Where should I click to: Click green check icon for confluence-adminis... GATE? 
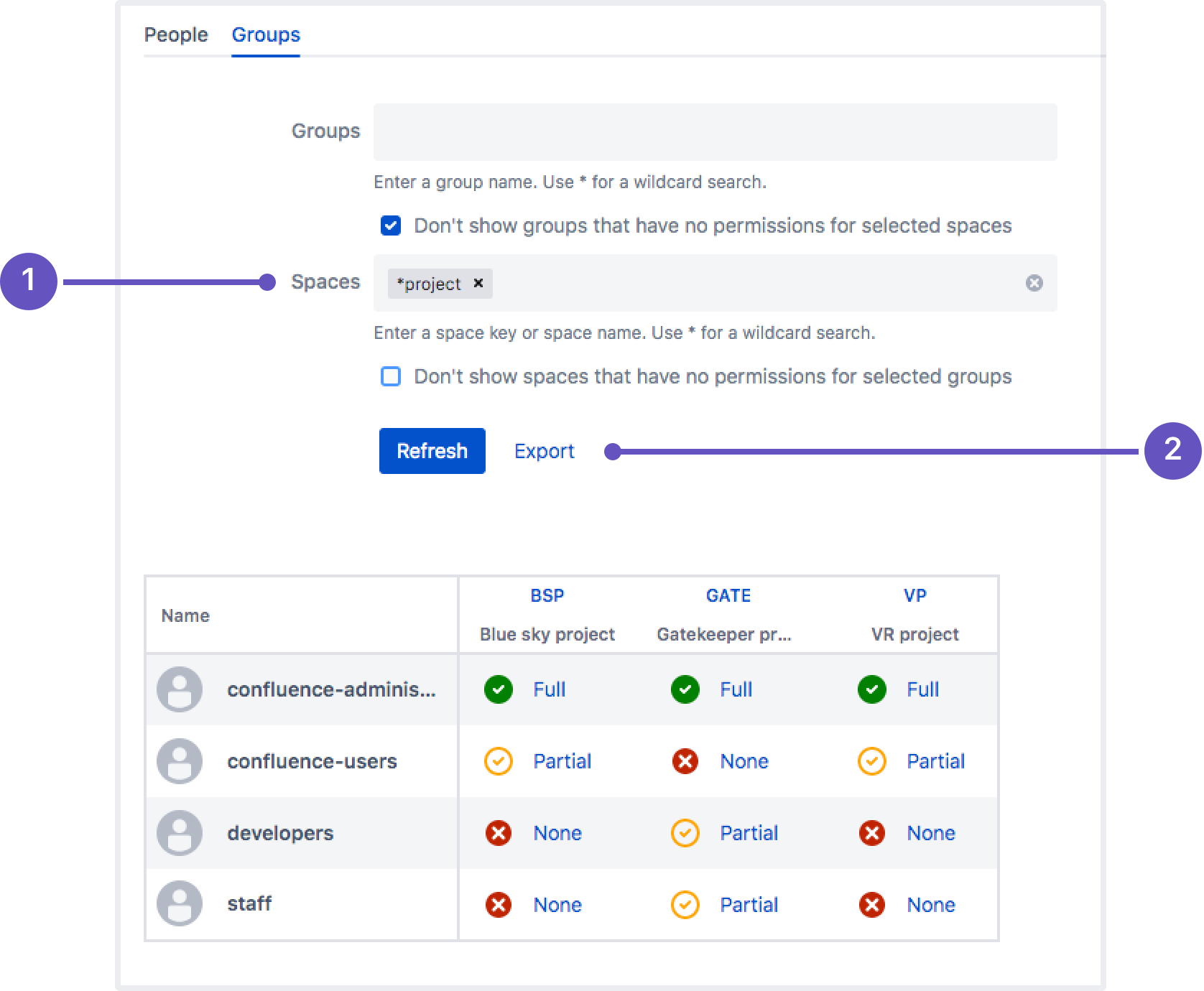(x=685, y=689)
